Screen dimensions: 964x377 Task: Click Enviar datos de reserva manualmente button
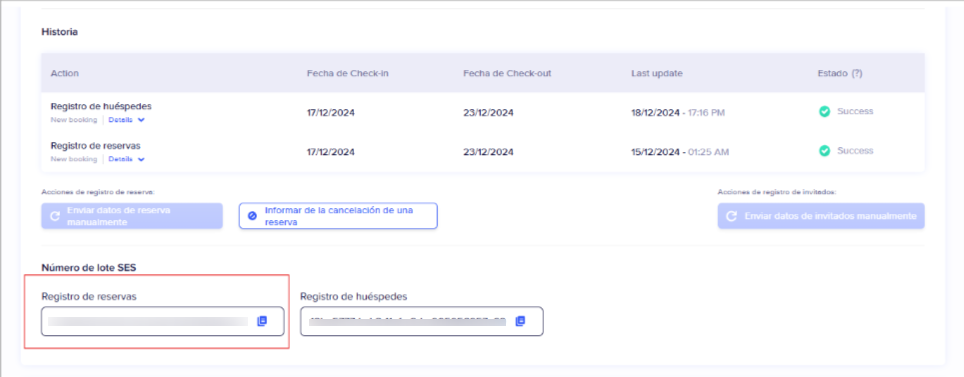click(x=132, y=216)
